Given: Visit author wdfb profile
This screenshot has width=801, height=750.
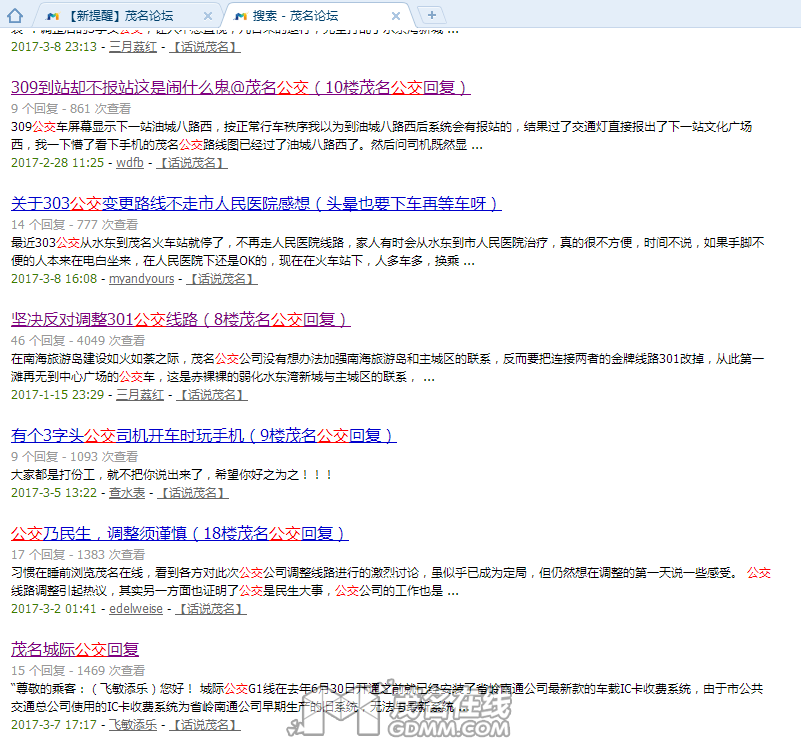Looking at the screenshot, I should click(x=130, y=162).
